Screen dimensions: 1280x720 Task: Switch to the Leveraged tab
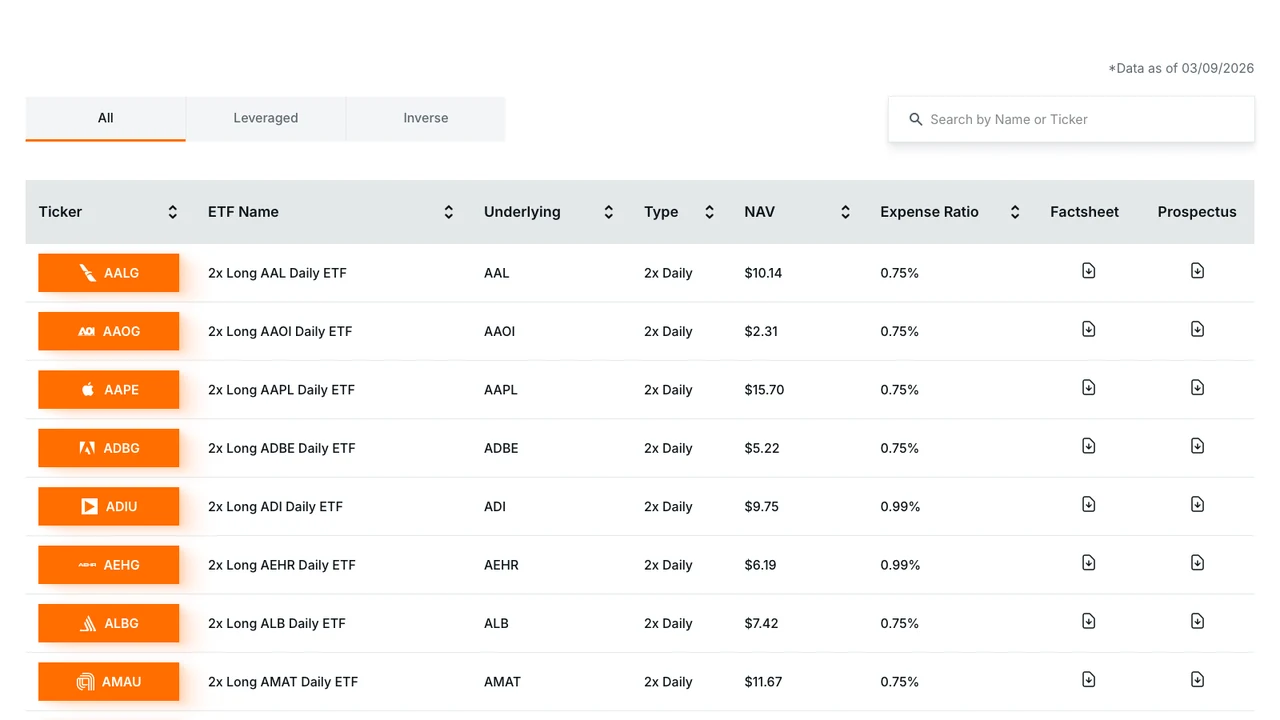(x=265, y=118)
